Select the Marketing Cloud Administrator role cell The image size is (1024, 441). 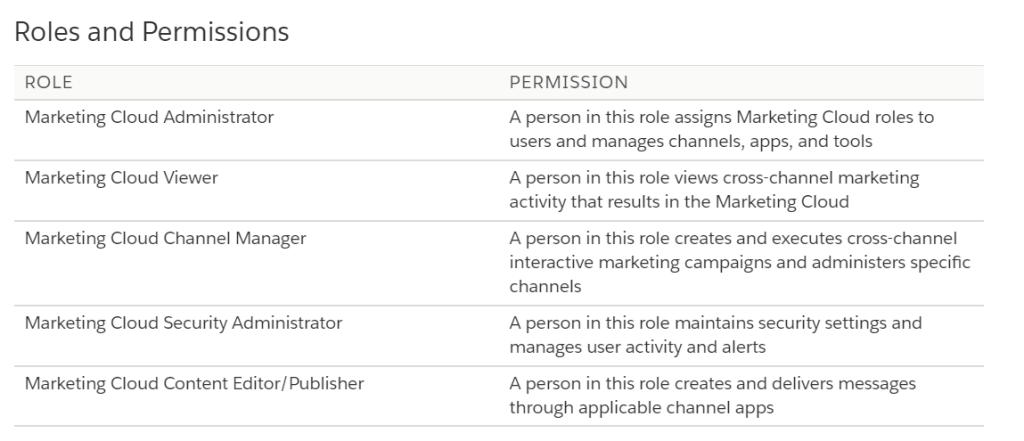click(149, 117)
